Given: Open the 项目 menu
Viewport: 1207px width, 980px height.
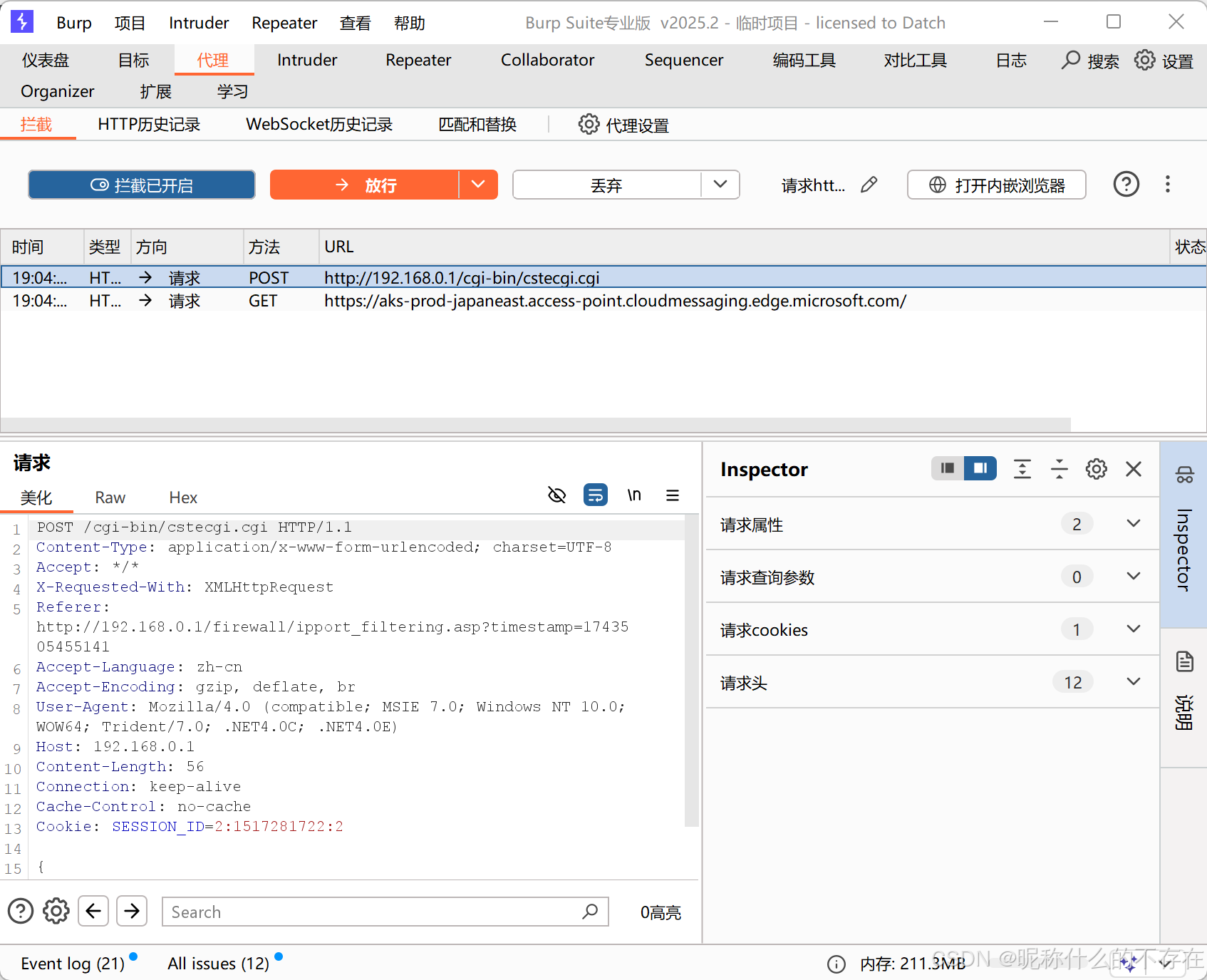Looking at the screenshot, I should click(x=130, y=23).
